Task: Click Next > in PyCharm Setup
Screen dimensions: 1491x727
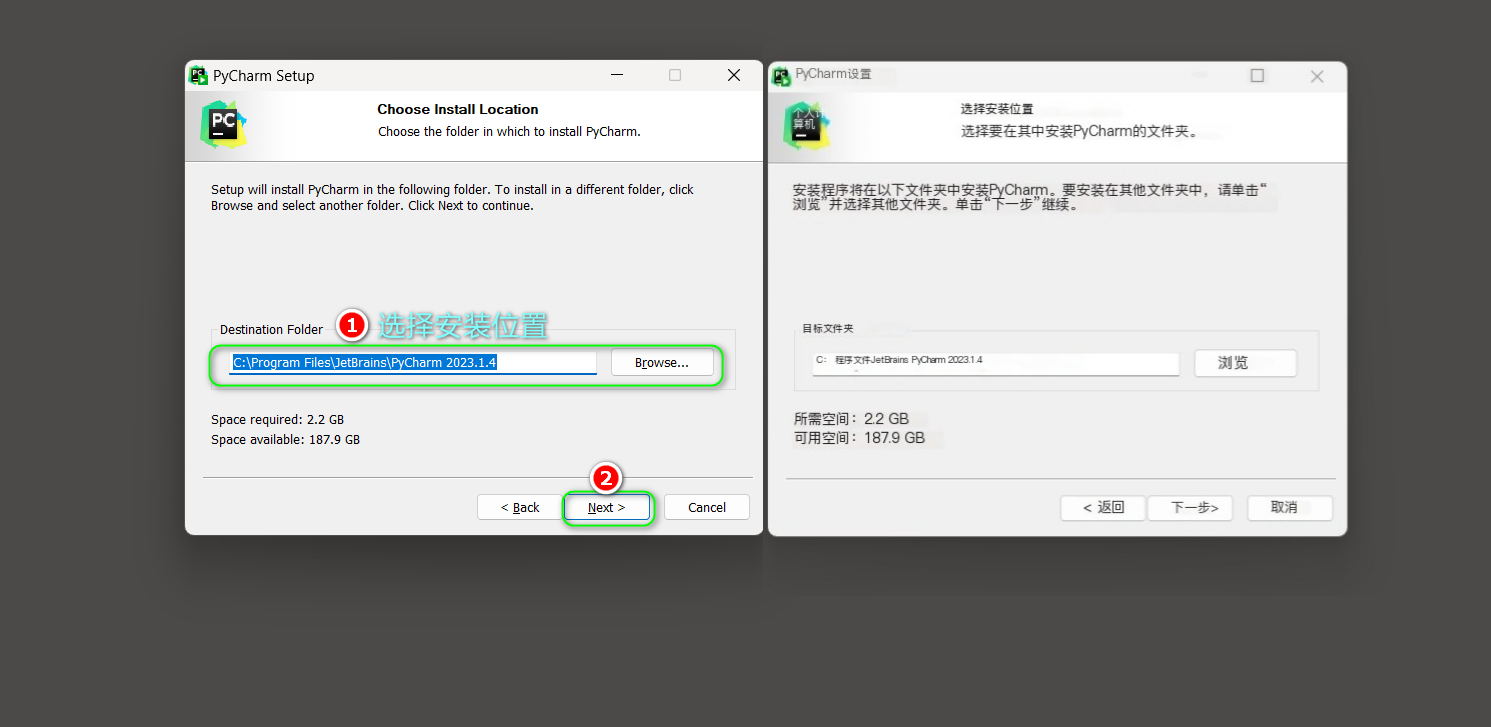Action: [x=607, y=507]
